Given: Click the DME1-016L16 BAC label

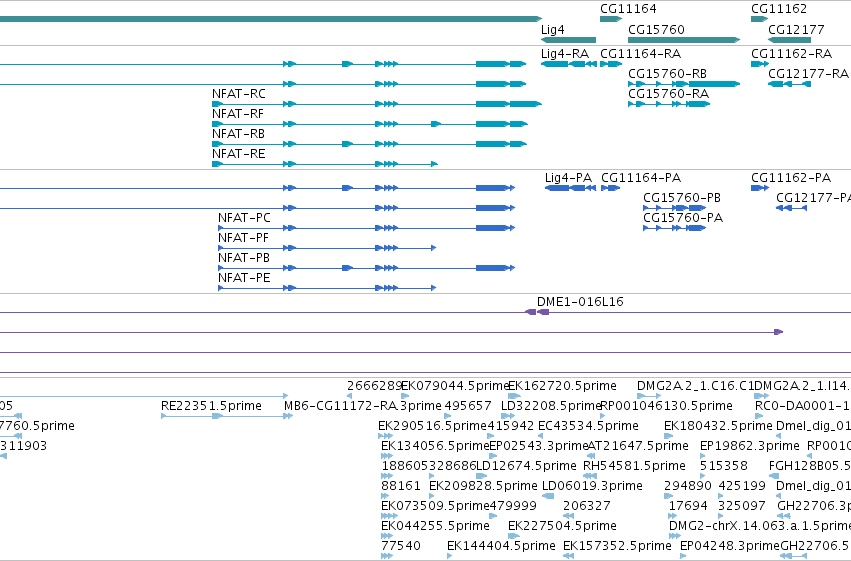Looking at the screenshot, I should tap(580, 302).
